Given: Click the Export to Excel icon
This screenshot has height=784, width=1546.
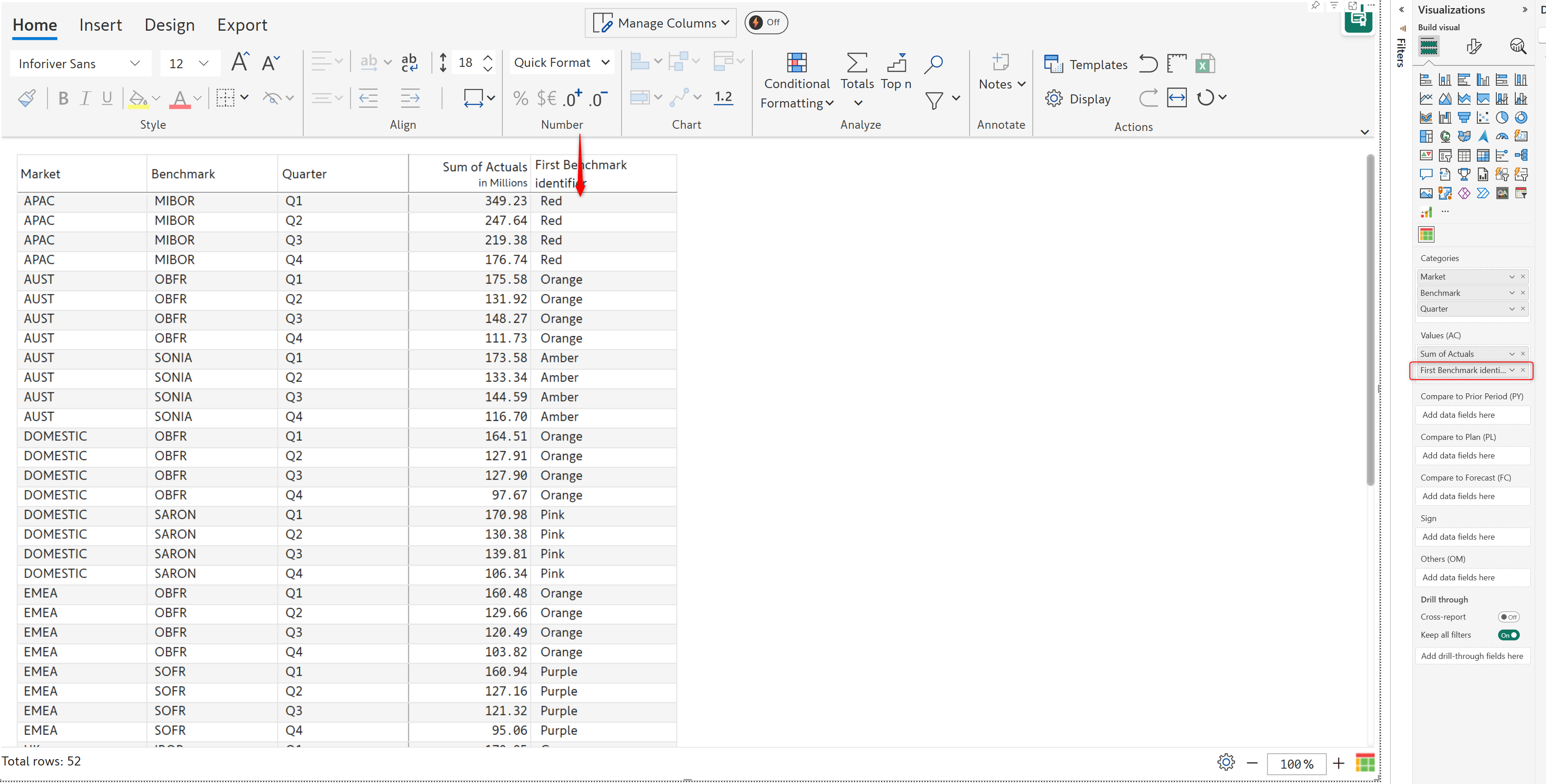Looking at the screenshot, I should (1204, 64).
